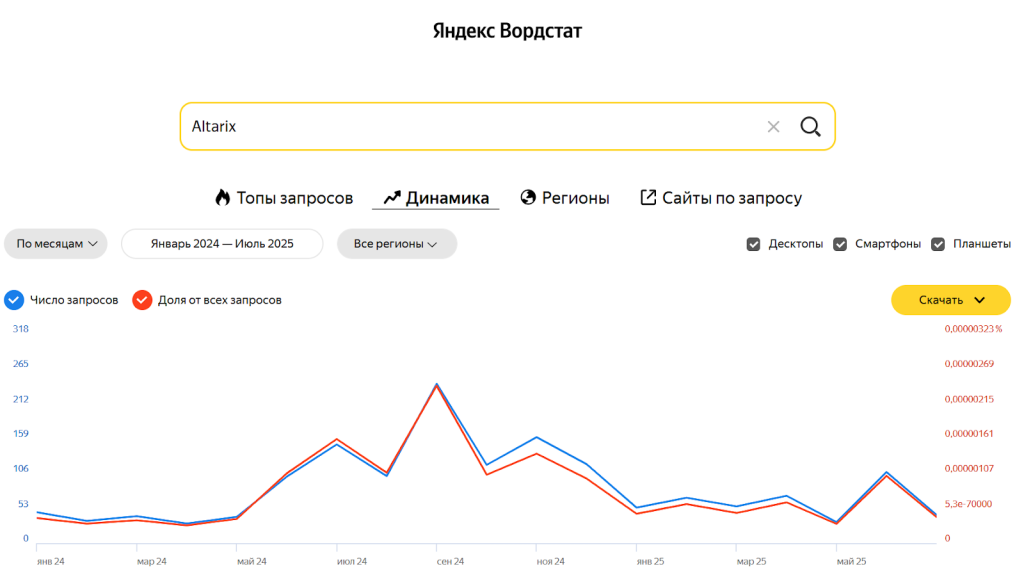Switch to the Топы запросов tab

[x=294, y=198]
